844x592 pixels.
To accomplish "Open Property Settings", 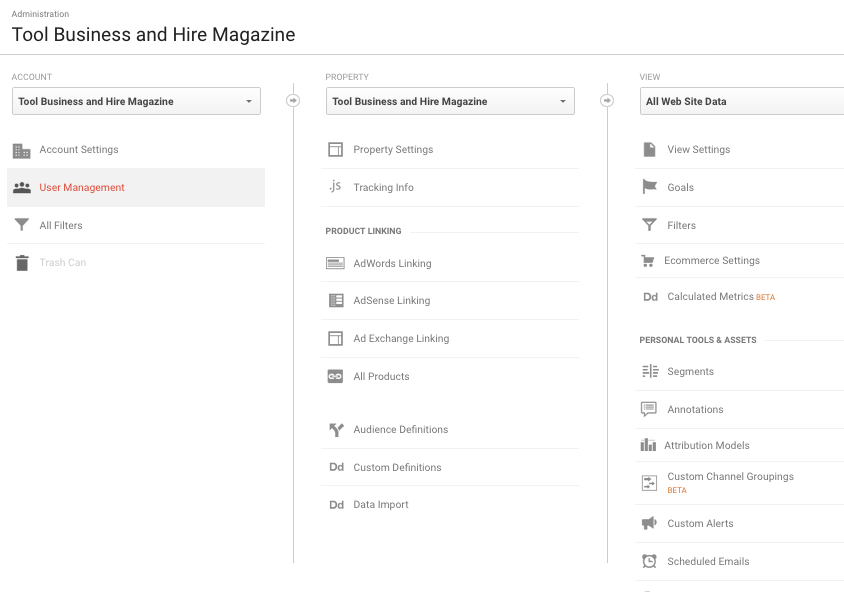I will click(x=393, y=150).
